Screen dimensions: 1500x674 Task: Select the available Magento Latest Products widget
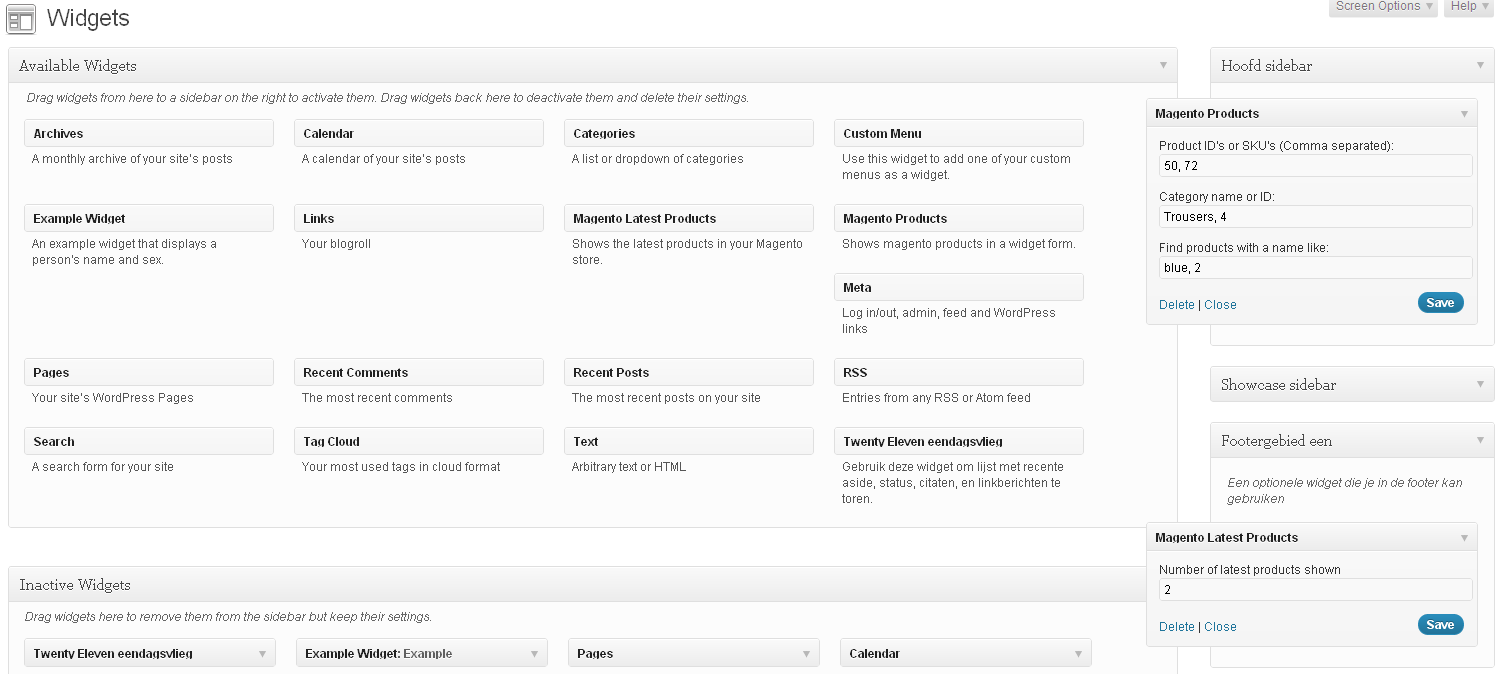pos(689,218)
